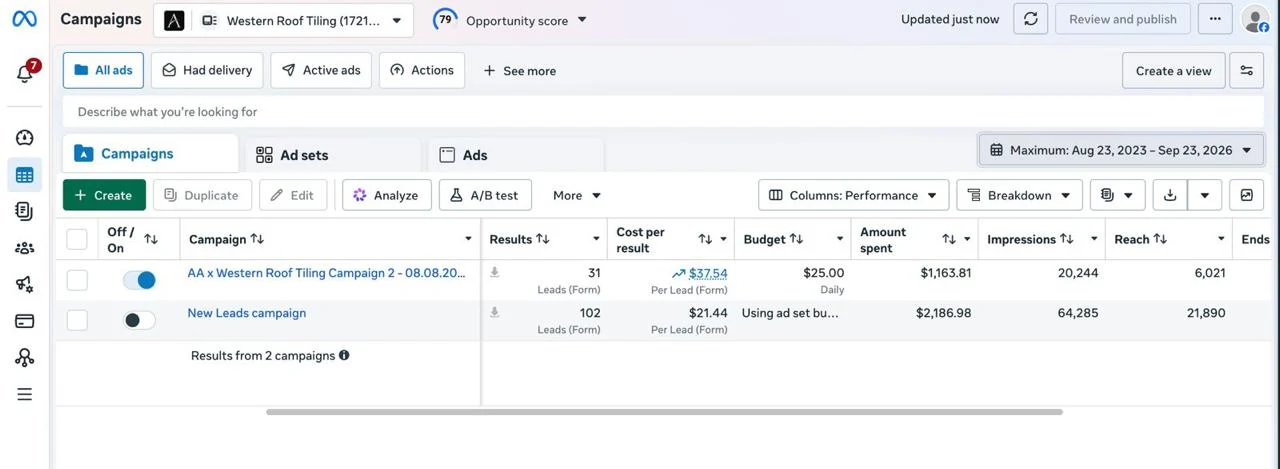Sort by the Off / On column arrows
The height and width of the screenshot is (469, 1280).
[x=151, y=239]
